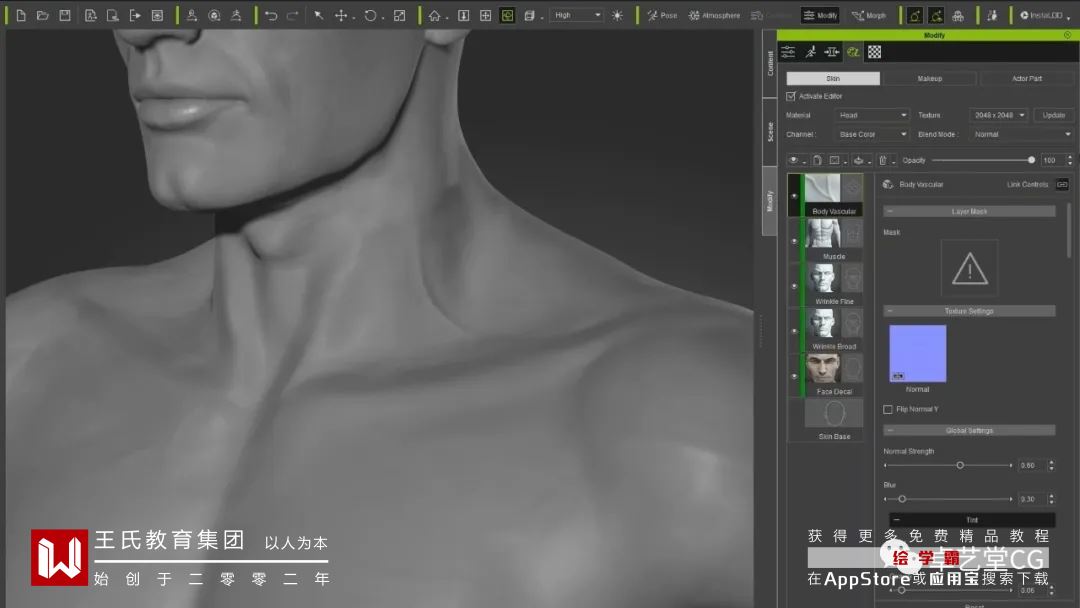Open the green SkinGen tab icon

853,52
